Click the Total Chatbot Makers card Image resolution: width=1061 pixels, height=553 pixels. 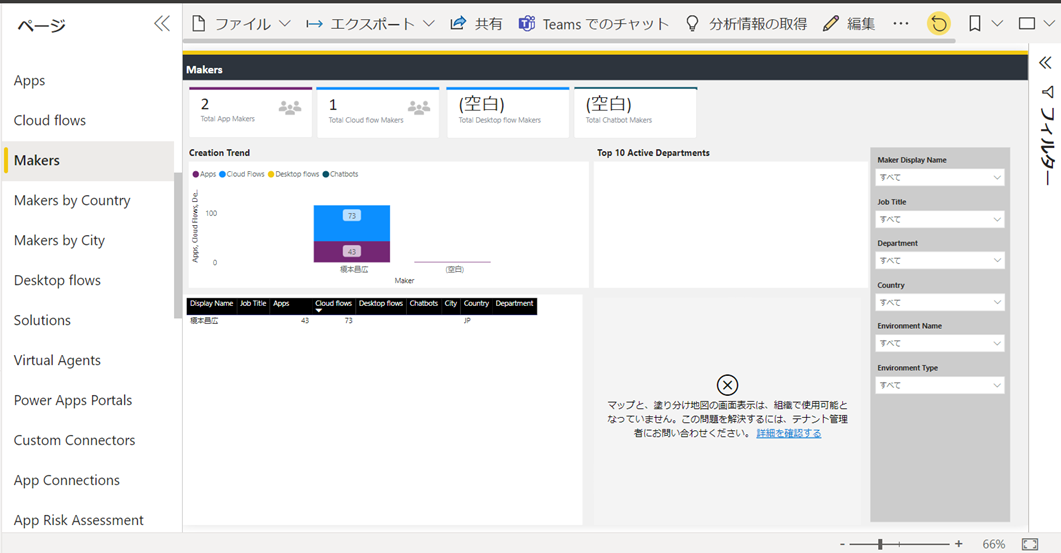point(635,112)
